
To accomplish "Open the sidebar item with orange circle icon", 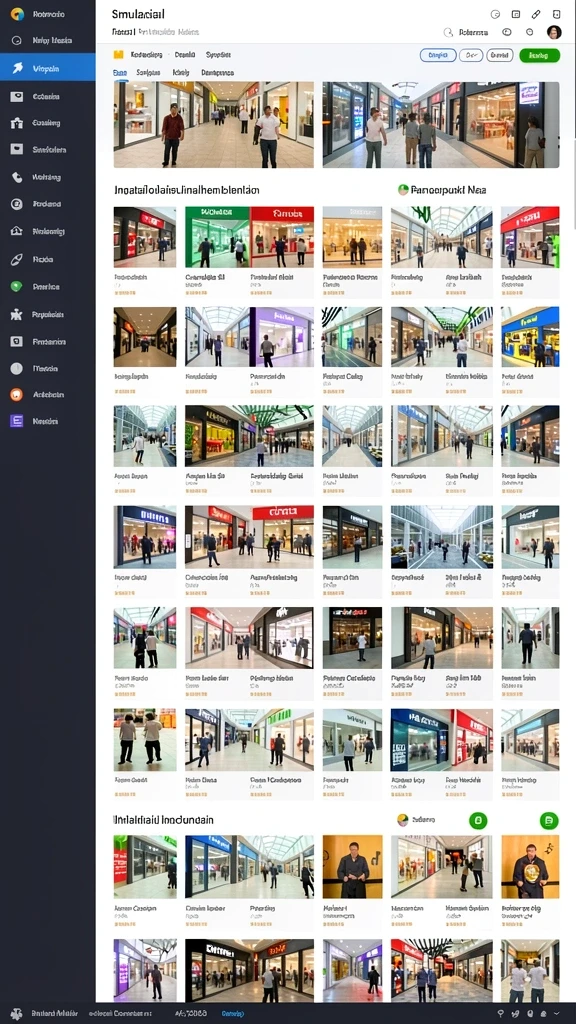I will click(x=48, y=394).
